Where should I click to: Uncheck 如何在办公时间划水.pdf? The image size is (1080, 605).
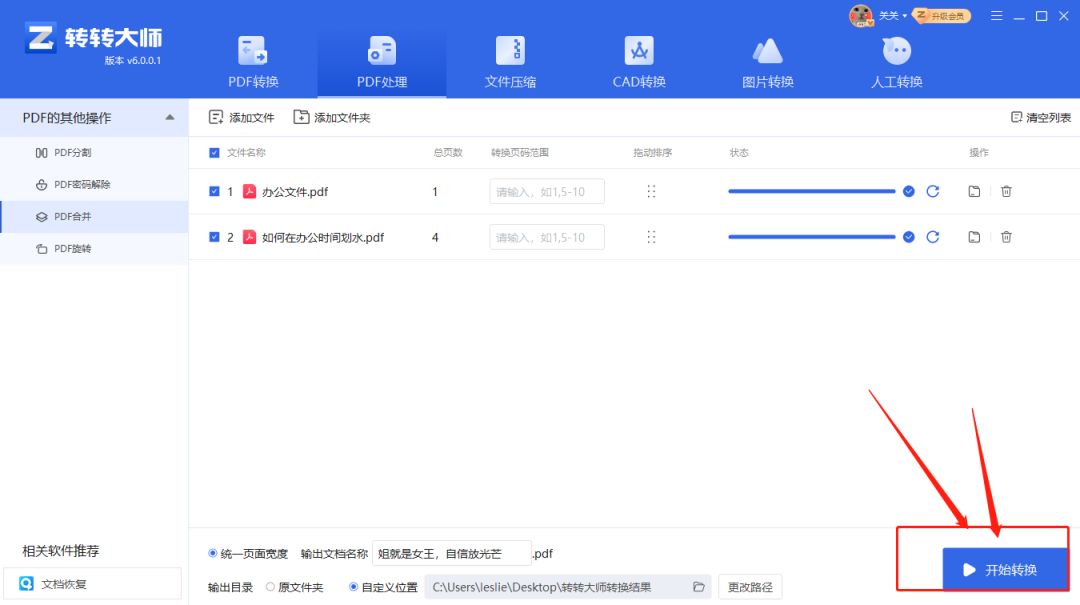click(214, 237)
